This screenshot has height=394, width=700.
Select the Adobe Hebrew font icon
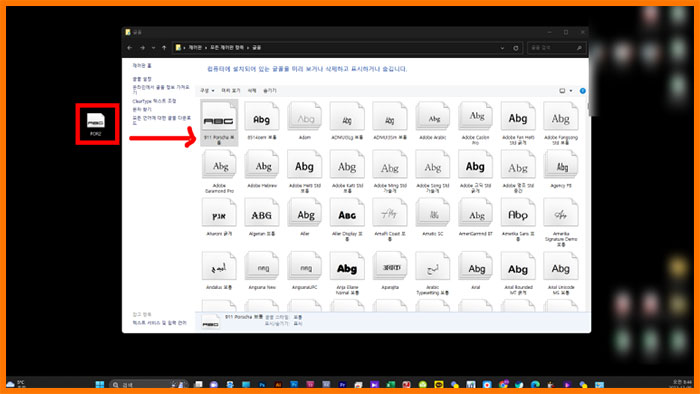pyautogui.click(x=262, y=165)
